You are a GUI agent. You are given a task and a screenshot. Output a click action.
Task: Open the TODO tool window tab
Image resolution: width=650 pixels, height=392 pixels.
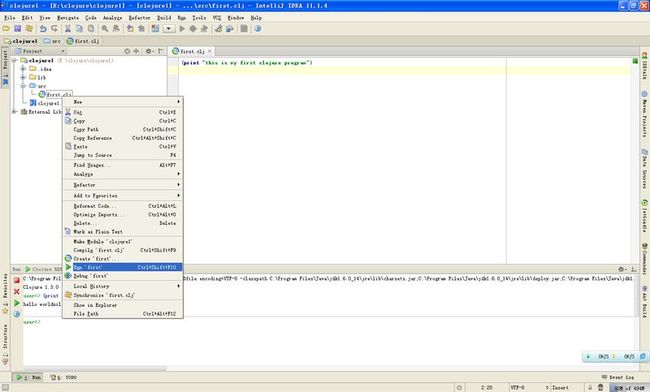point(64,377)
